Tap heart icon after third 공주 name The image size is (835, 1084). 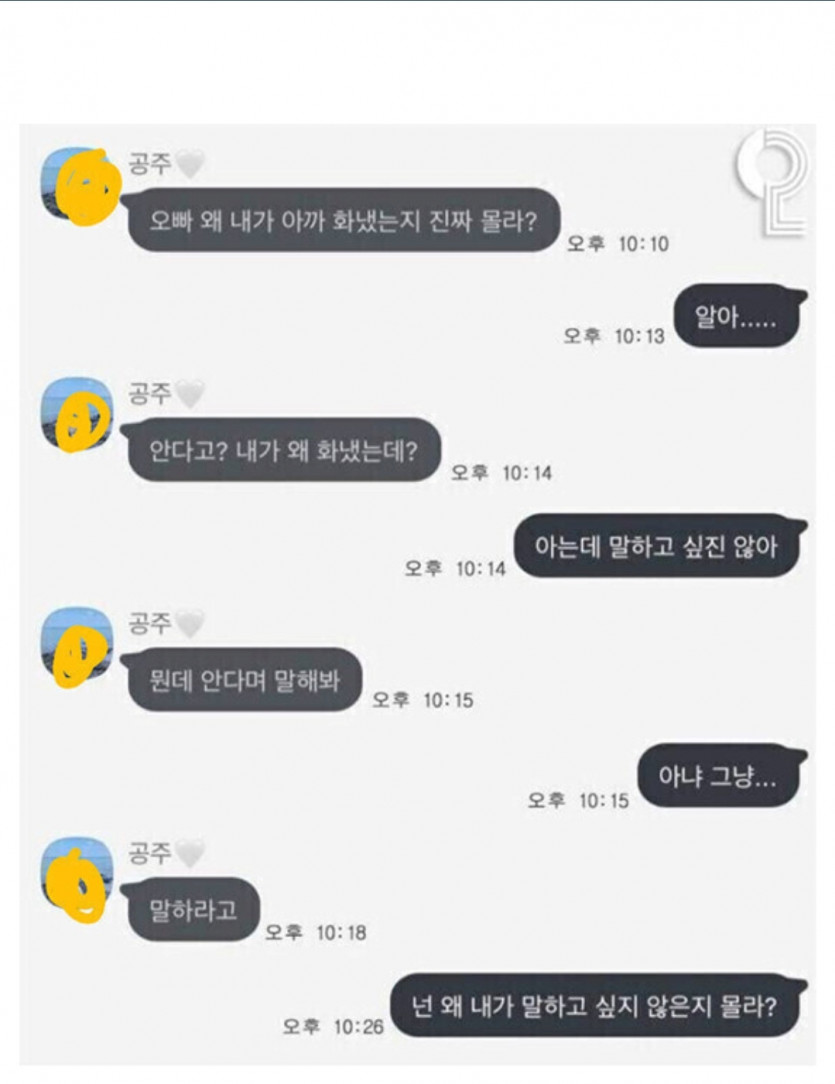(x=189, y=625)
